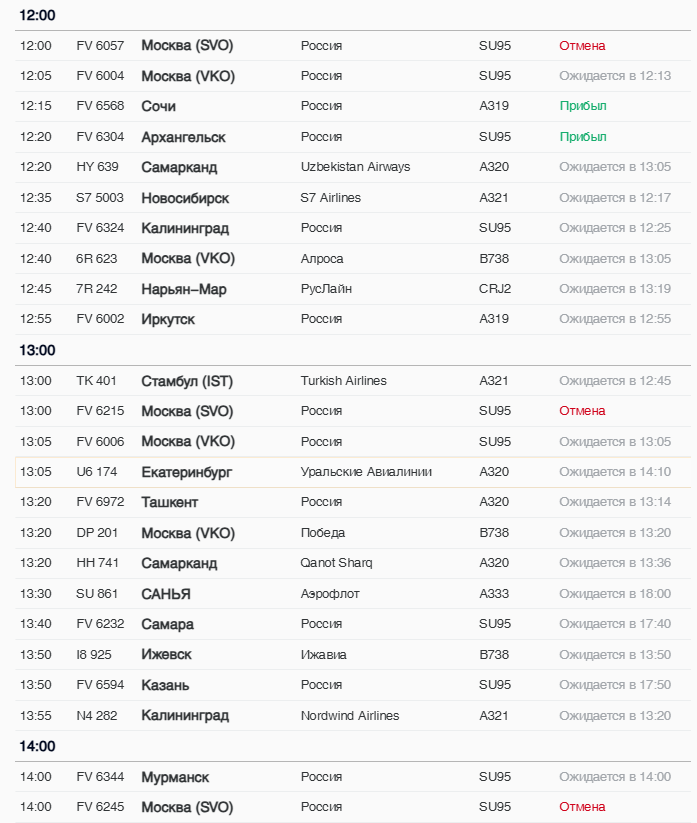Select the Иркутск flight FV 6002
The height and width of the screenshot is (823, 697).
pos(168,319)
